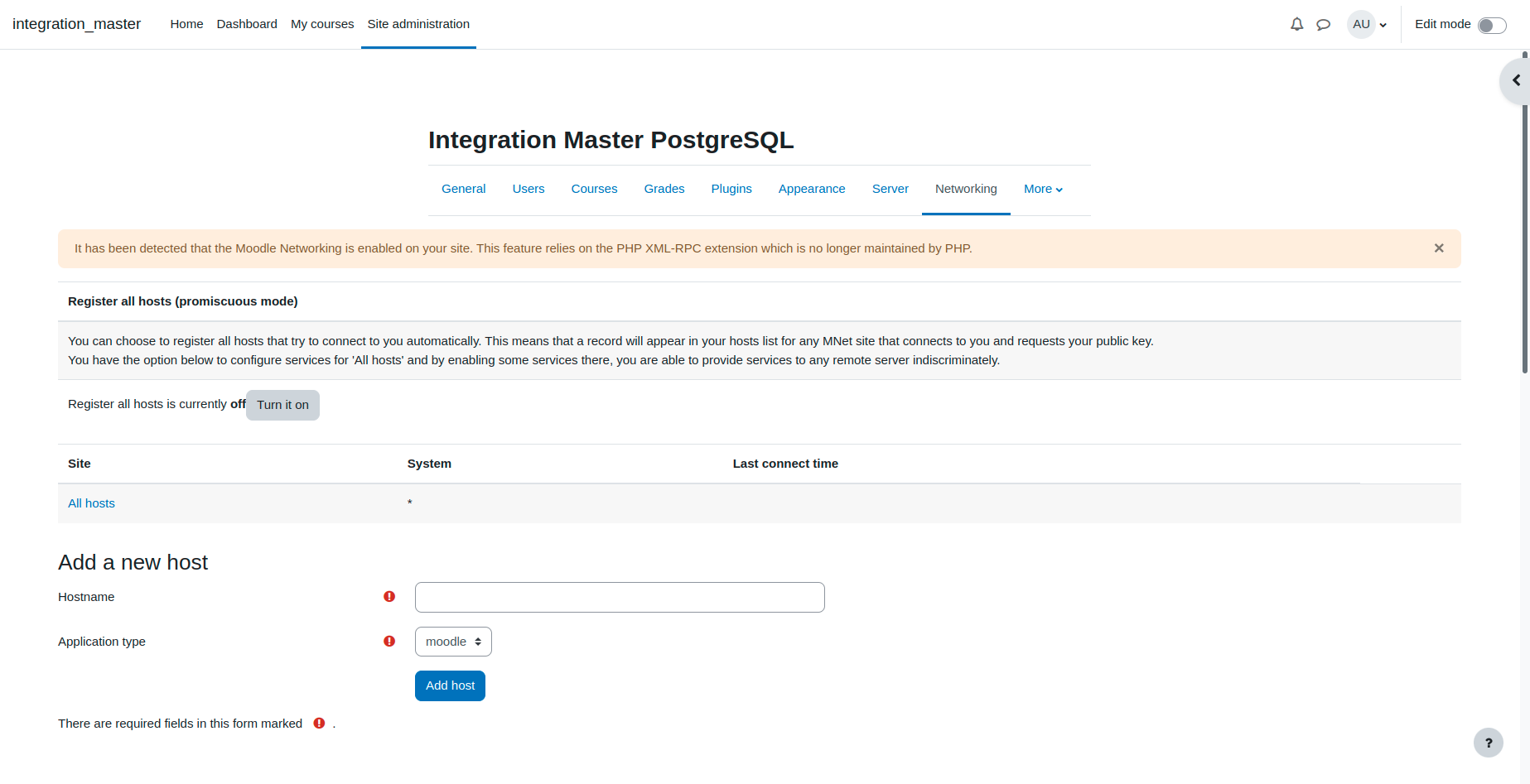Screen dimensions: 1530x784
Task: Click the integration_master site name
Action: (76, 24)
